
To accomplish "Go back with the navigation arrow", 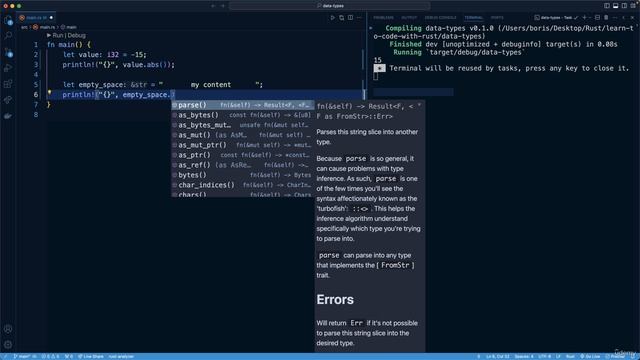I will tap(213, 6).
